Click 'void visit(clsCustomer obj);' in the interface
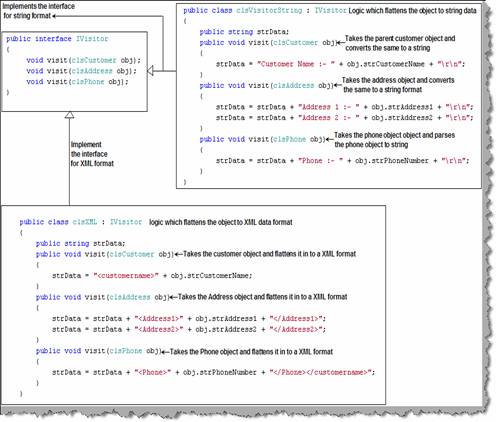This screenshot has height=422, width=496. 83,60
